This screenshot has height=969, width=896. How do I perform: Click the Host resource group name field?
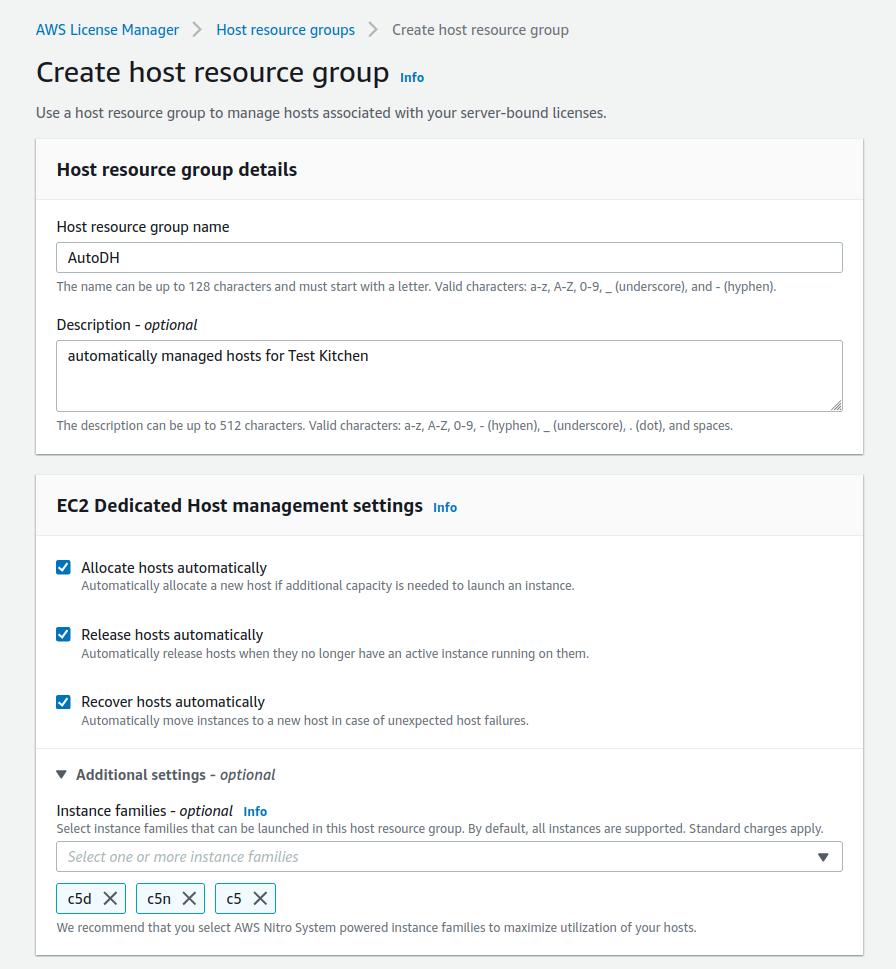[449, 258]
